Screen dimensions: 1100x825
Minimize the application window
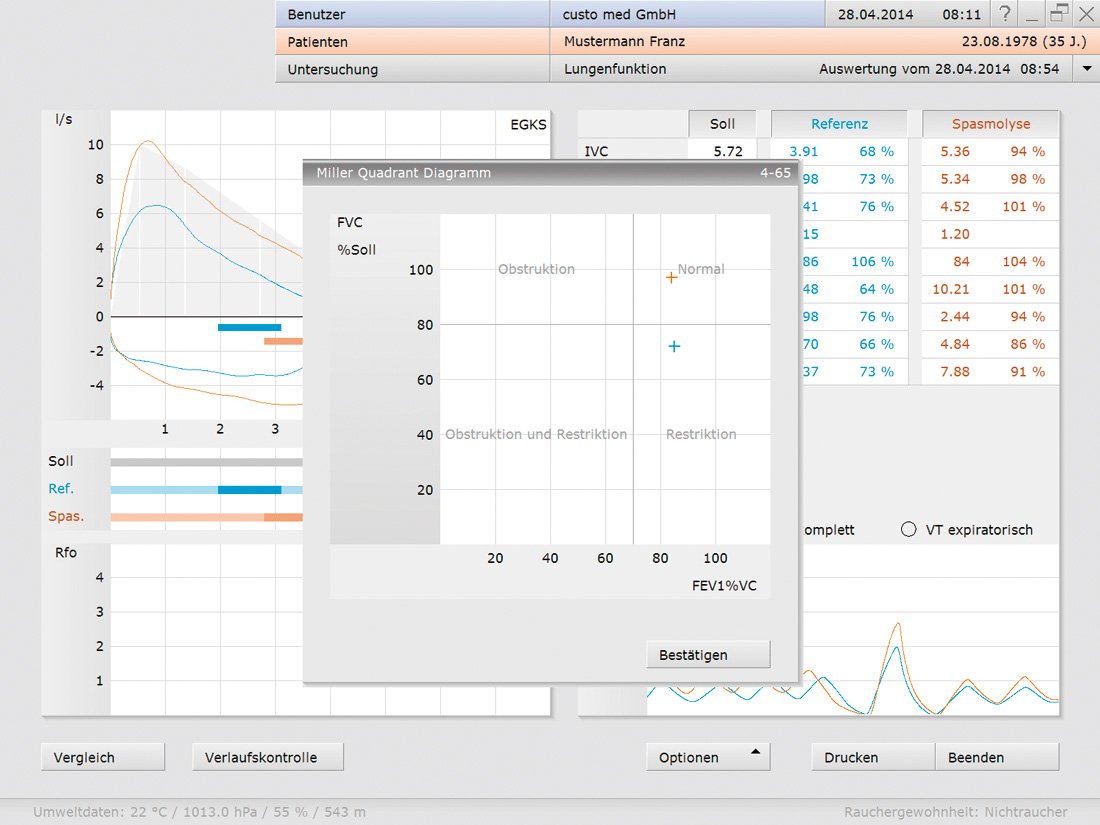pos(1032,15)
